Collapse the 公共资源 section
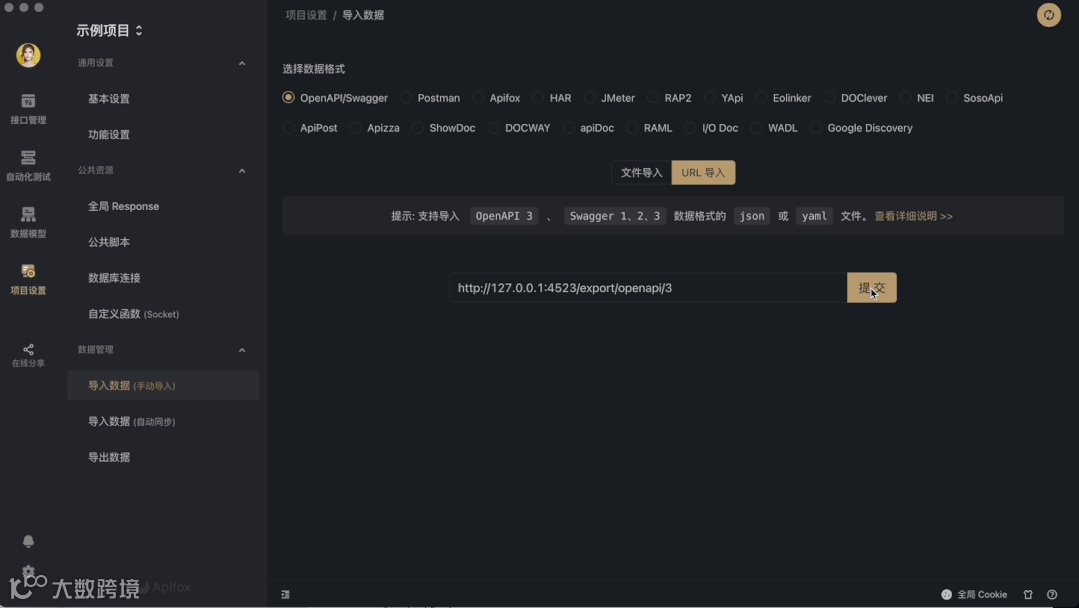The width and height of the screenshot is (1079, 608). 242,171
